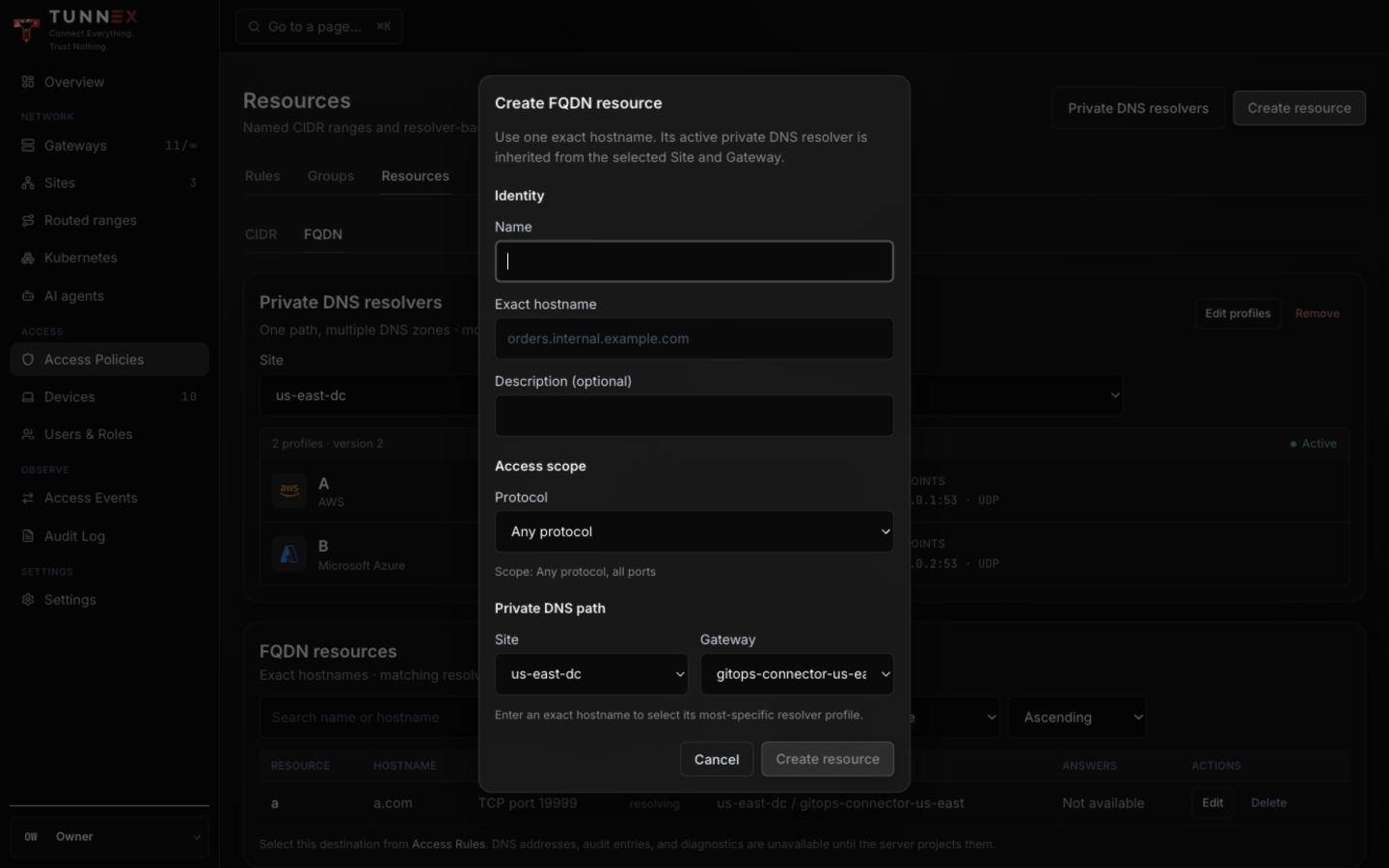Click the Edit profiles button
The width and height of the screenshot is (1389, 868).
point(1238,313)
